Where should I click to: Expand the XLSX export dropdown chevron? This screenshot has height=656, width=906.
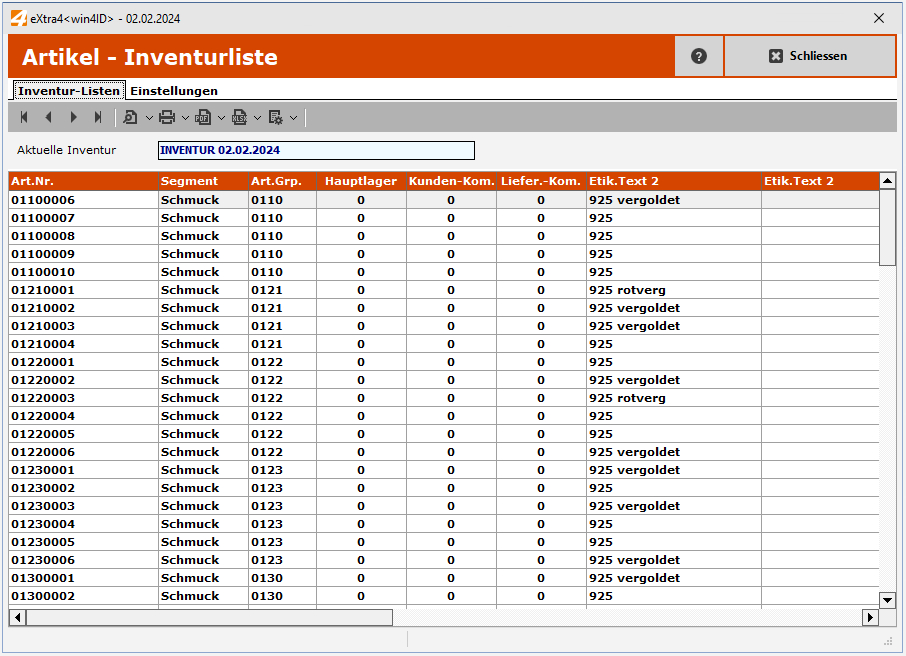click(x=256, y=117)
